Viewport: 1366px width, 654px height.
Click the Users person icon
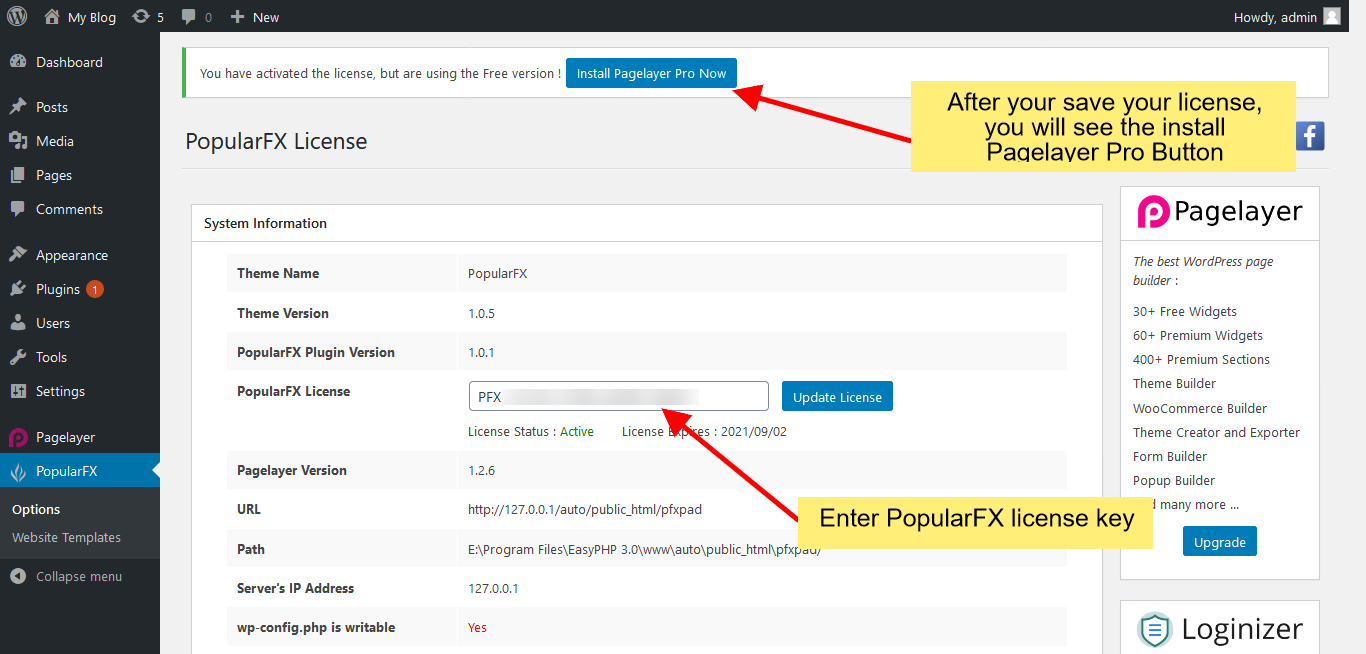click(18, 323)
